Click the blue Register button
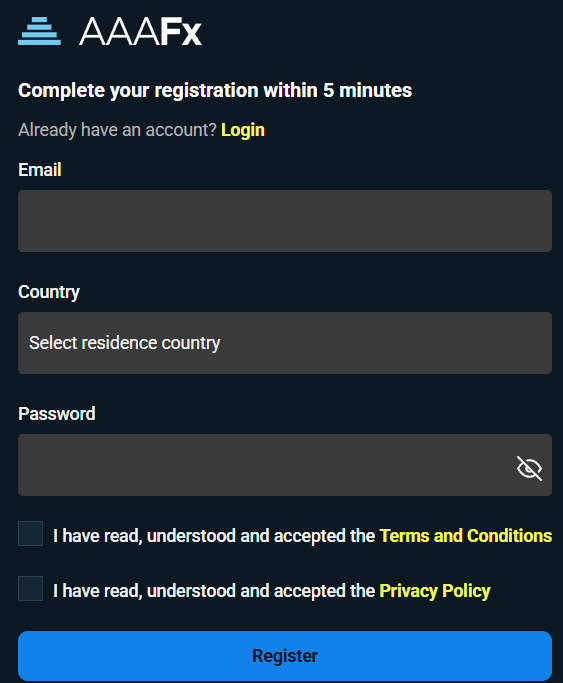This screenshot has height=683, width=563. tap(285, 656)
